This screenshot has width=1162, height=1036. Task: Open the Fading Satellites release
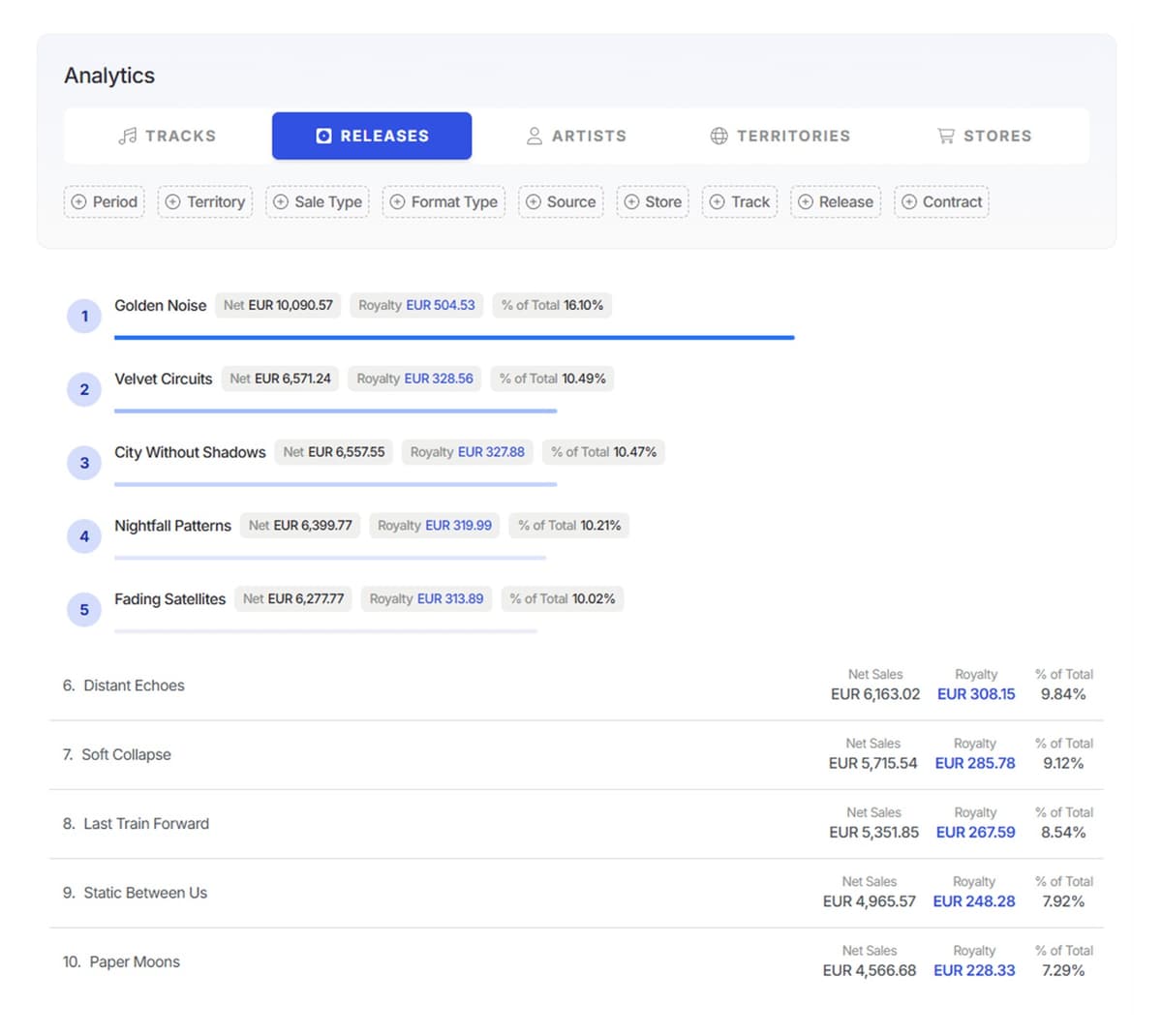coord(170,599)
